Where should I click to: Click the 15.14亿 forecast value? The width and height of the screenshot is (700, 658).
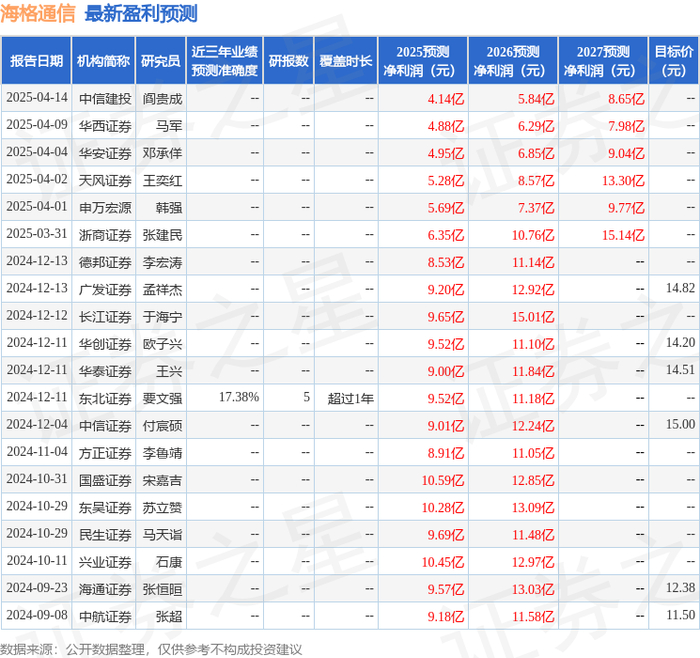click(x=623, y=235)
